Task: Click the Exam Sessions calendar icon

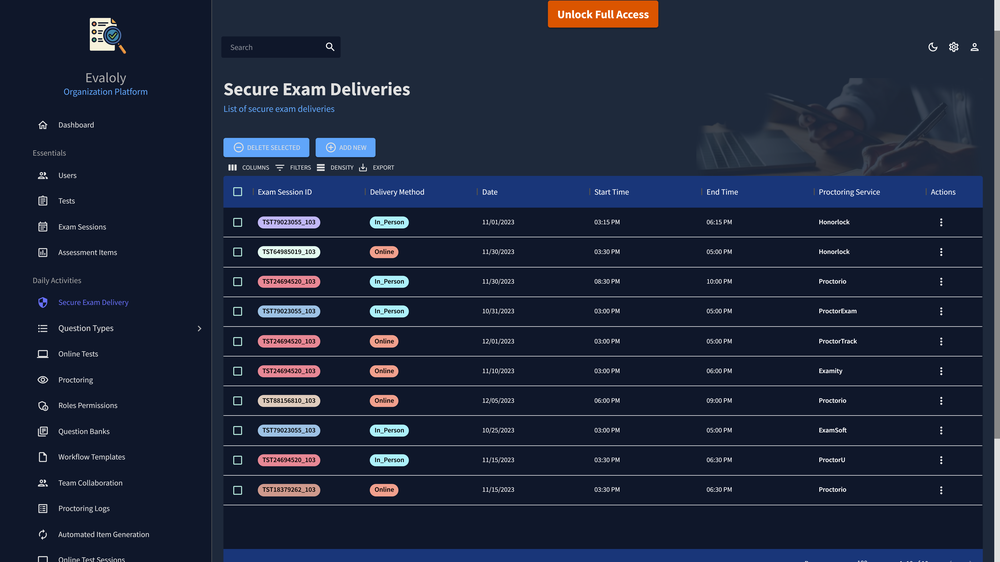Action: [x=43, y=226]
